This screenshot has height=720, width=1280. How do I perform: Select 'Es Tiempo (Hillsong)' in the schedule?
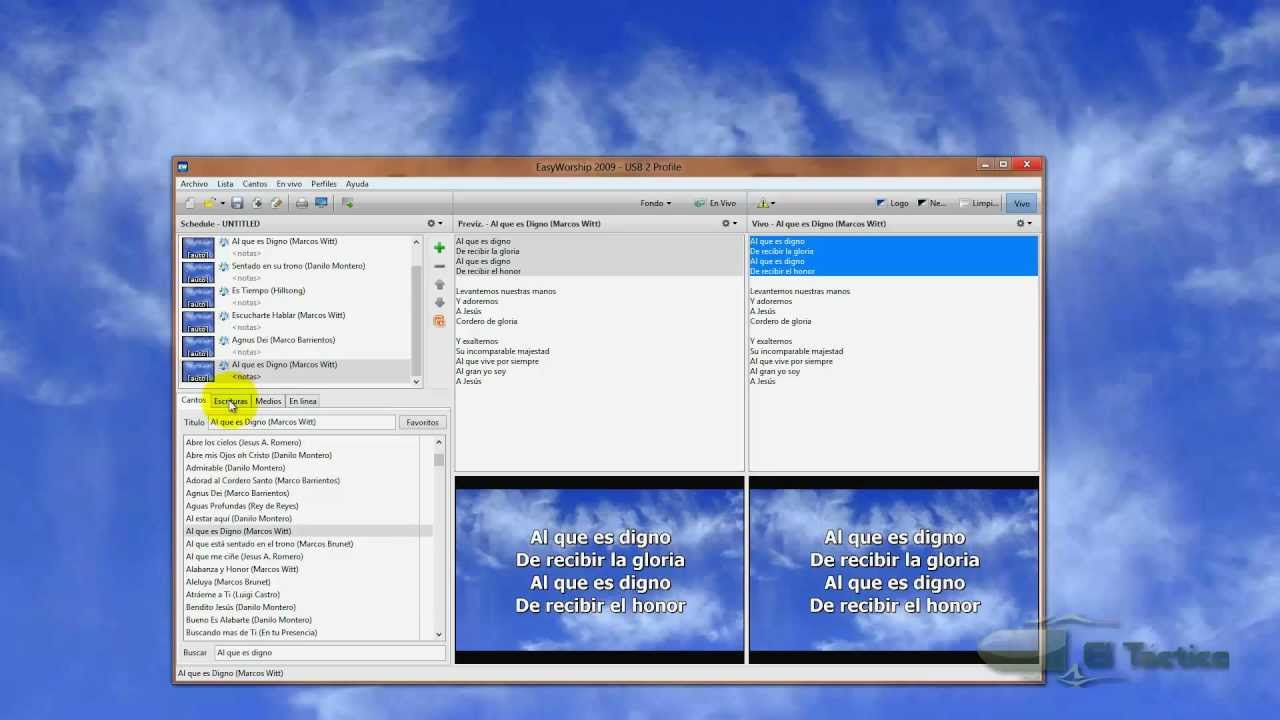coord(268,291)
